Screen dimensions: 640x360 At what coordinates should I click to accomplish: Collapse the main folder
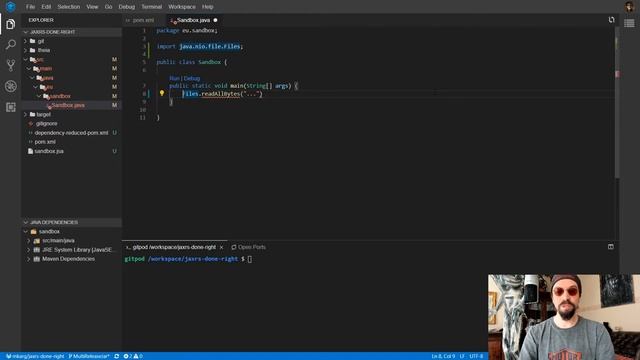point(29,69)
